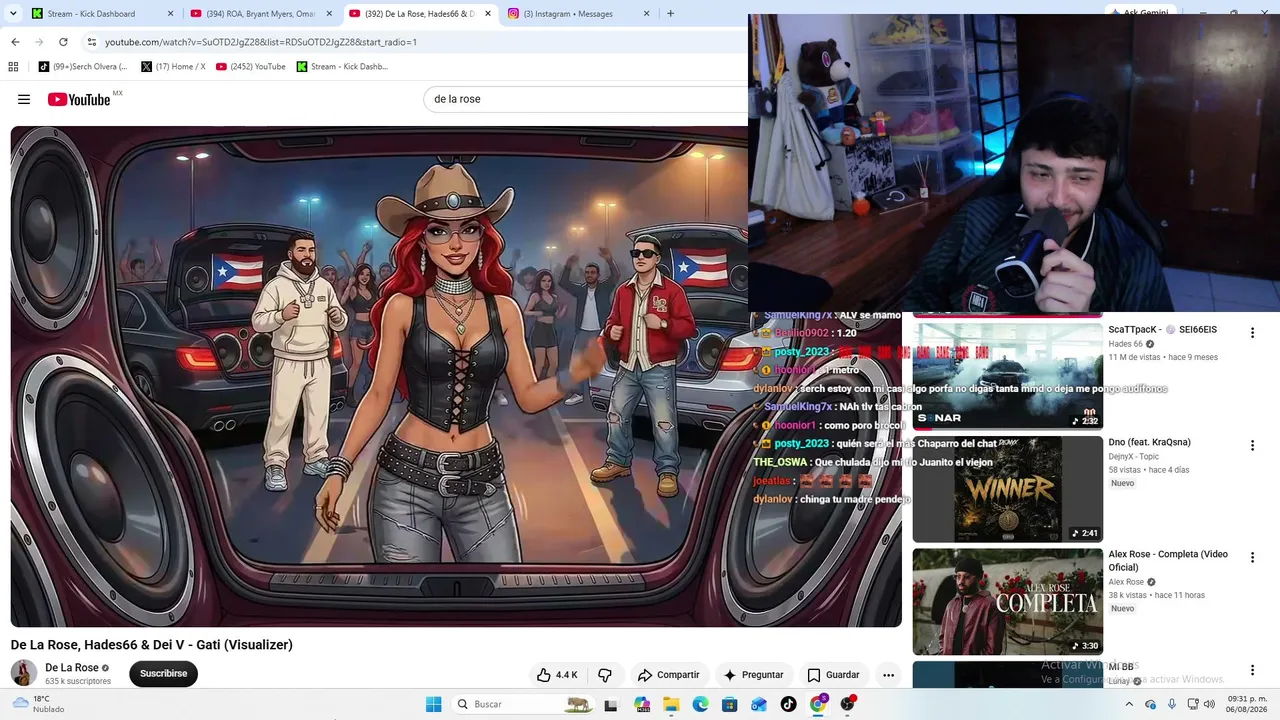Open more actions for the video
Screen dimensions: 1280x720
[x=888, y=675]
